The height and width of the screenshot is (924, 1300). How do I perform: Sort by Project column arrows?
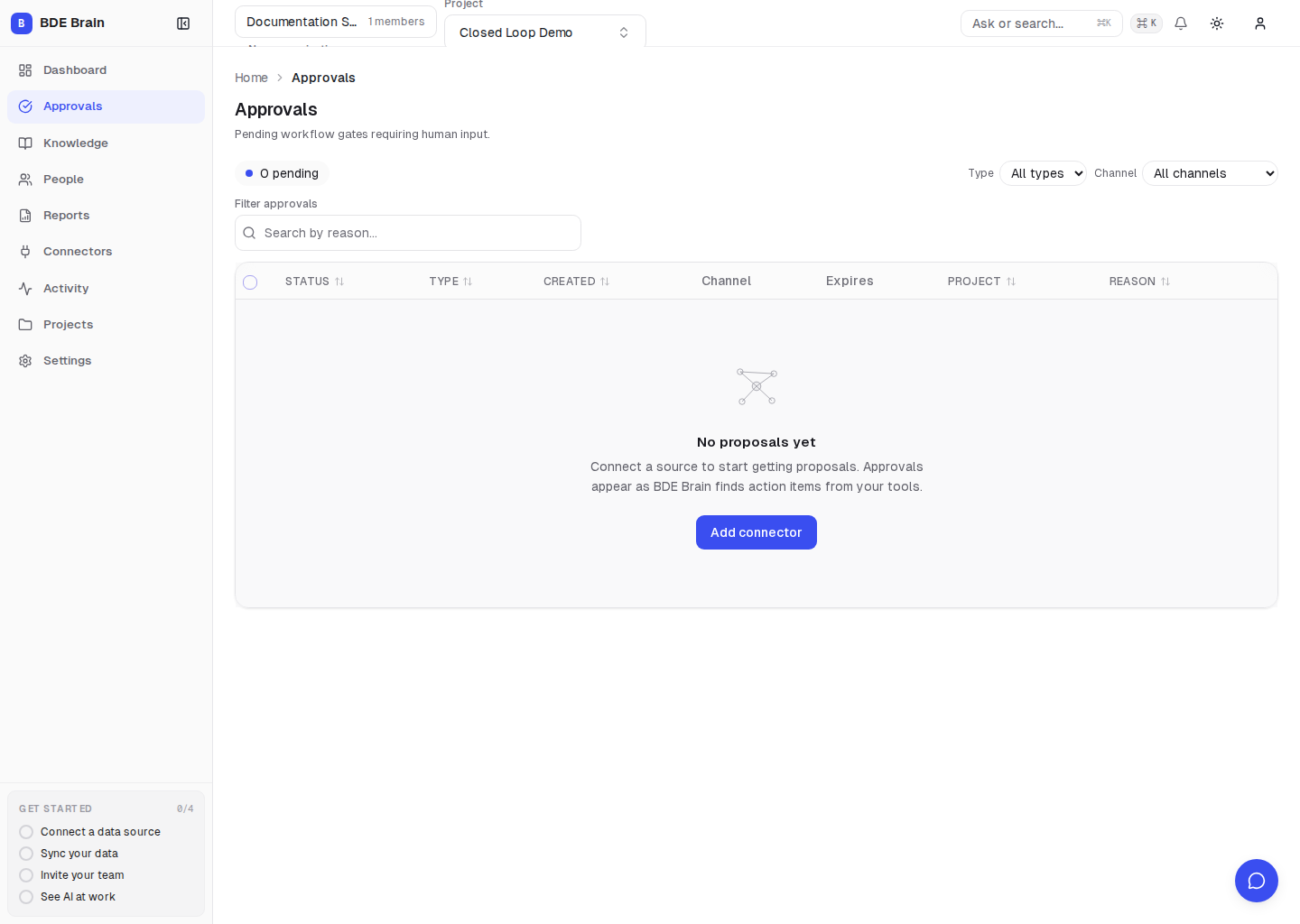coord(1011,282)
